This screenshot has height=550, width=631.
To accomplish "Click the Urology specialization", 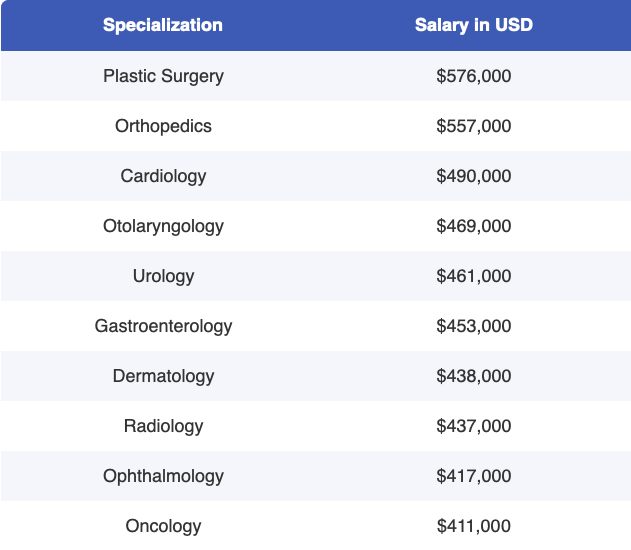I will [163, 276].
